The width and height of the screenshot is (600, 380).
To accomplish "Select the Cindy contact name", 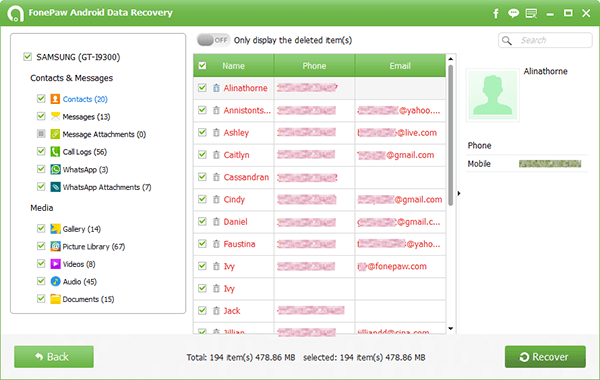I will tap(234, 199).
